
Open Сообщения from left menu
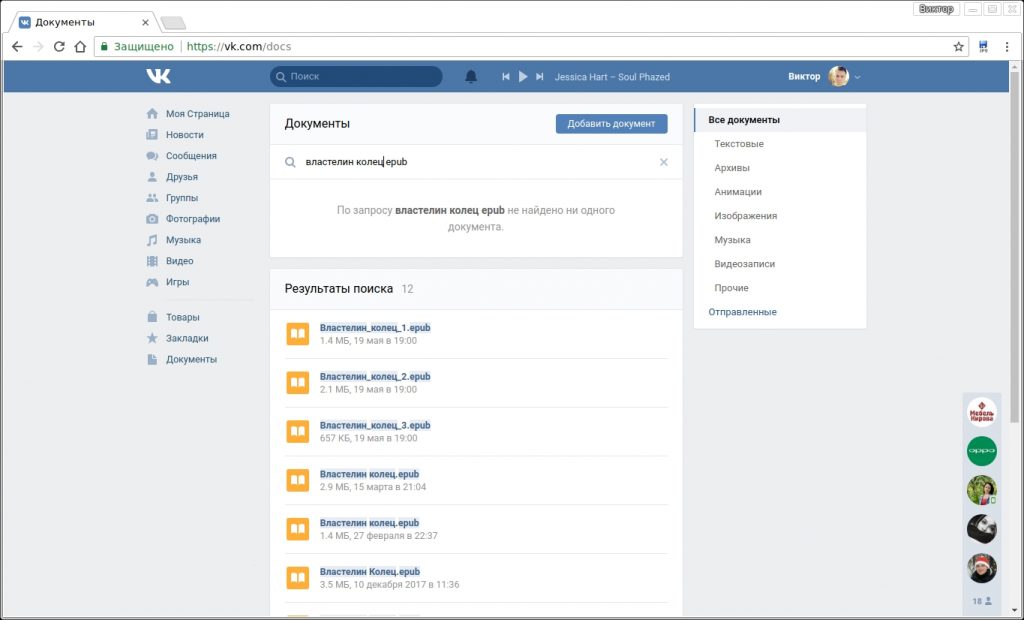[x=191, y=155]
